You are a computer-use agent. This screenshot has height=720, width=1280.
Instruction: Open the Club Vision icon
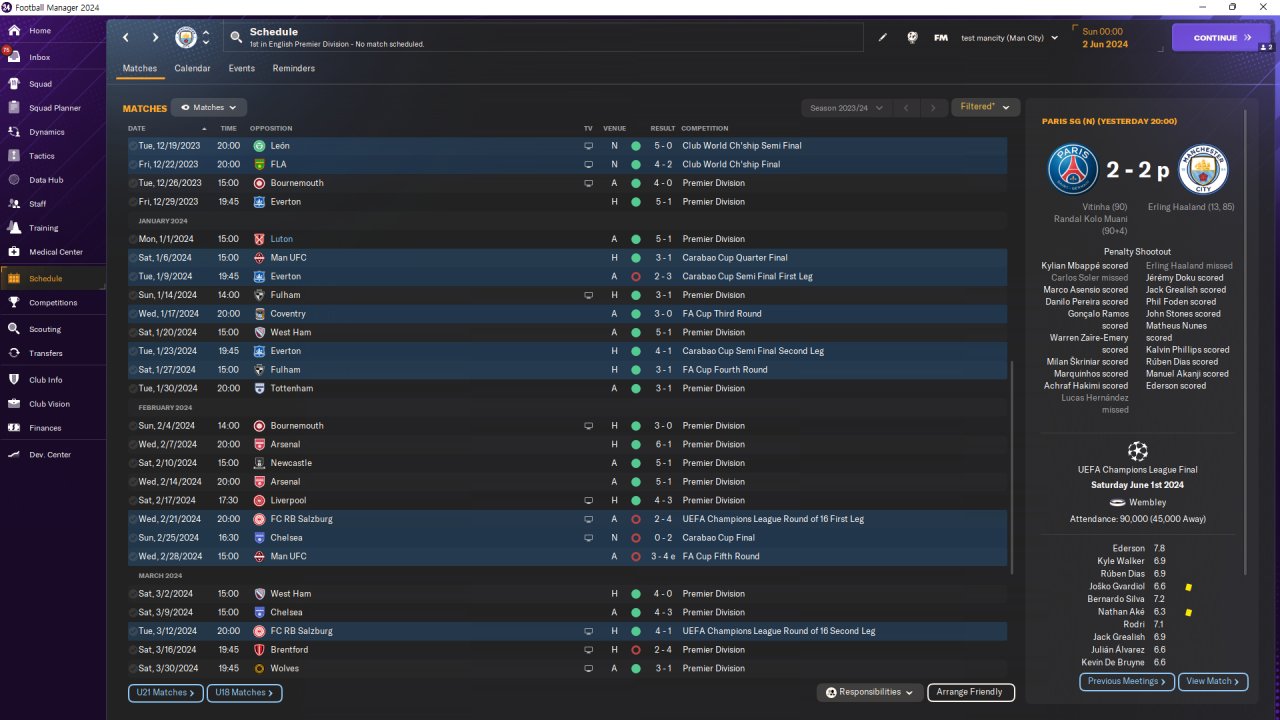point(14,404)
